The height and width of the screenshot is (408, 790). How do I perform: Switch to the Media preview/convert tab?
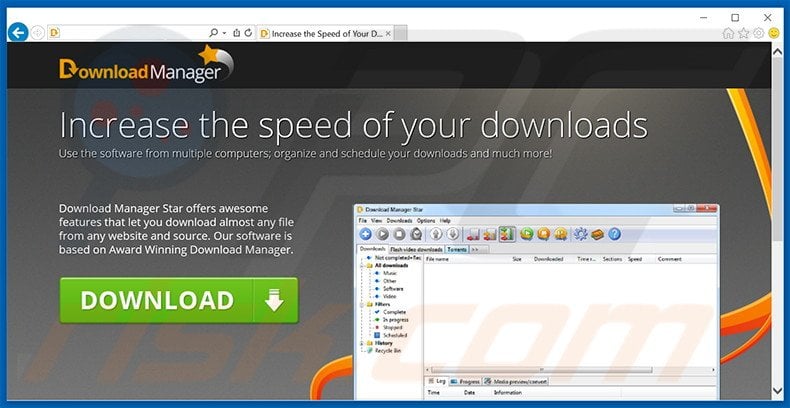coord(515,381)
